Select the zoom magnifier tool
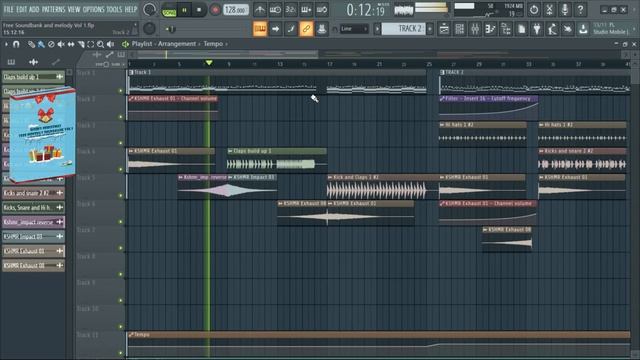The image size is (640, 360). pos(100,44)
